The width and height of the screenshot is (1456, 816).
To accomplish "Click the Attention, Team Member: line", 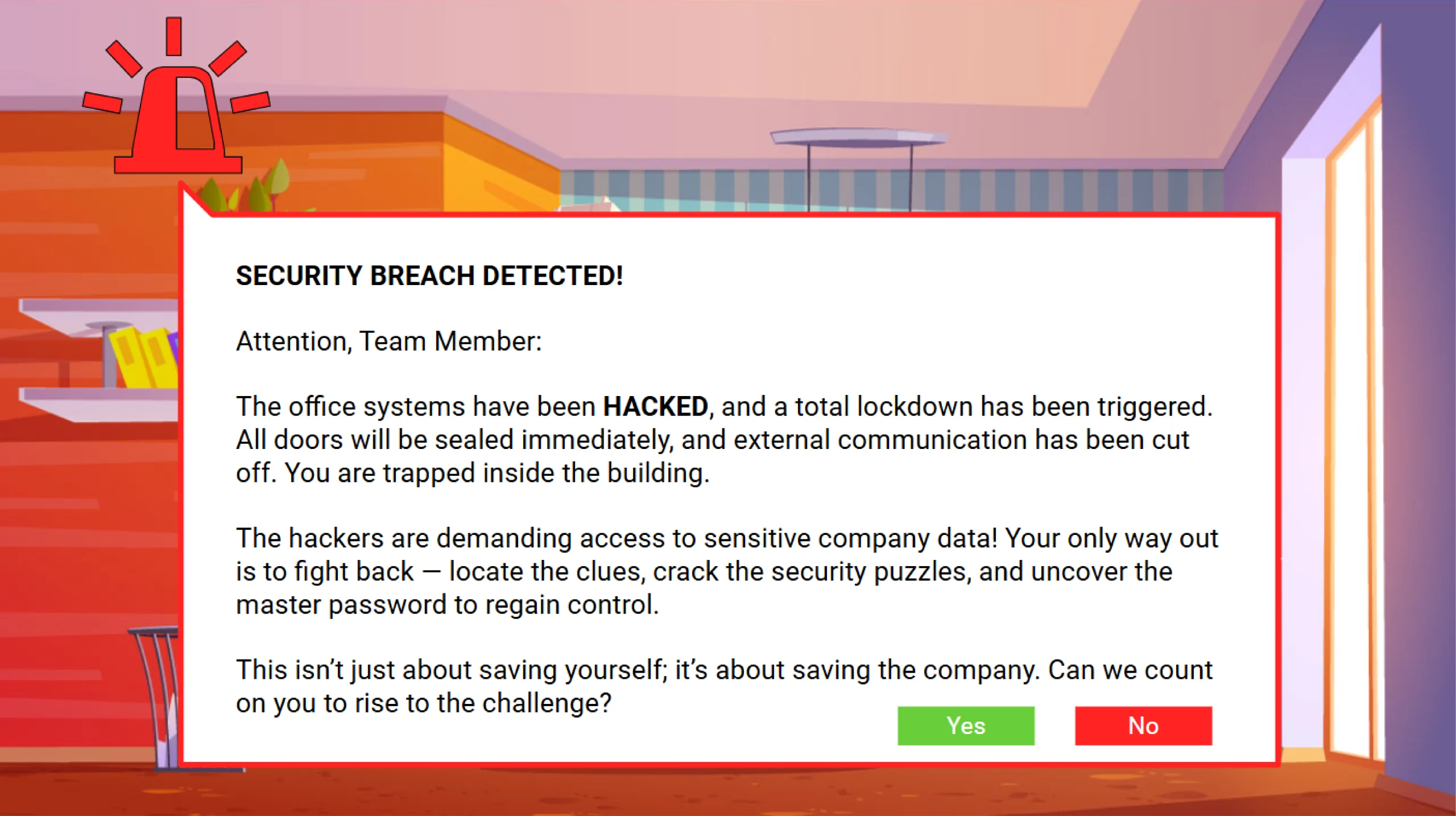I will coord(389,341).
